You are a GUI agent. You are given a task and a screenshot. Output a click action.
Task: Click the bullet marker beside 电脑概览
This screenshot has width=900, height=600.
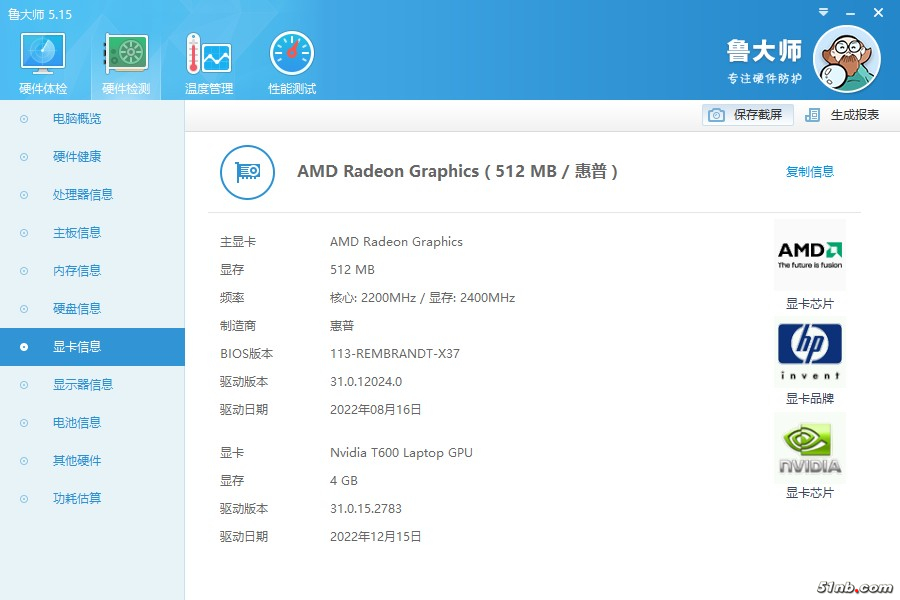point(24,119)
